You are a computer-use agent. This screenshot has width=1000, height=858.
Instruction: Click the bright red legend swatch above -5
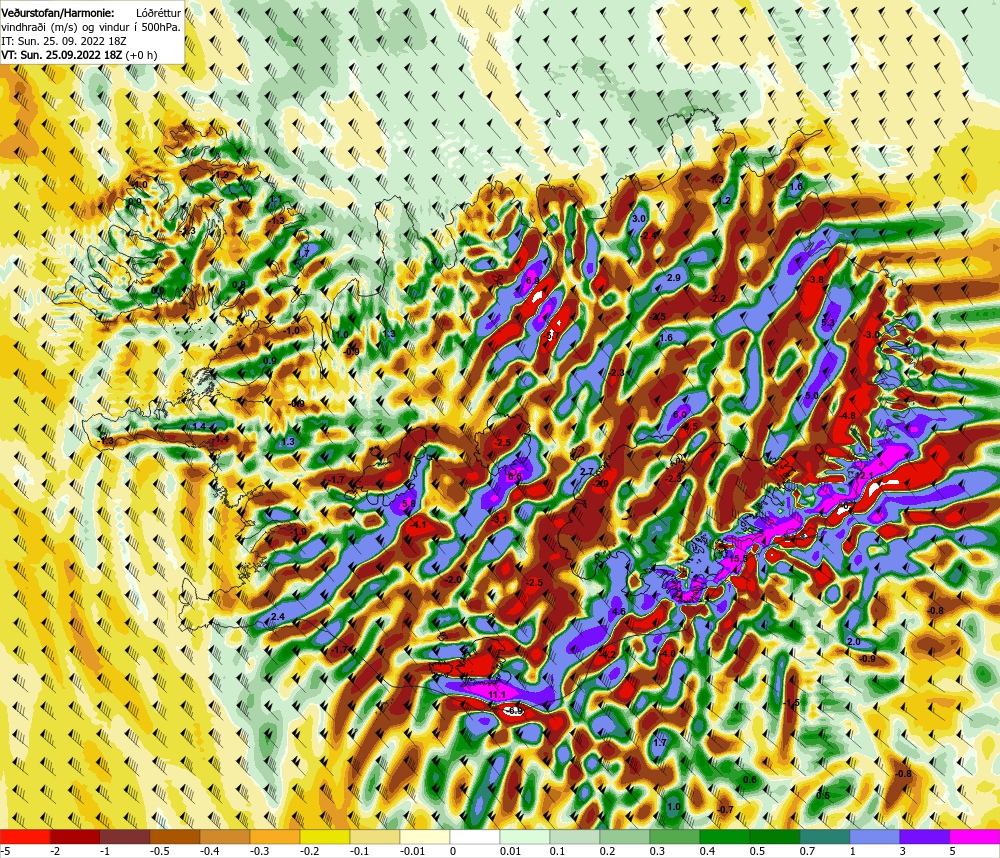pyautogui.click(x=25, y=836)
